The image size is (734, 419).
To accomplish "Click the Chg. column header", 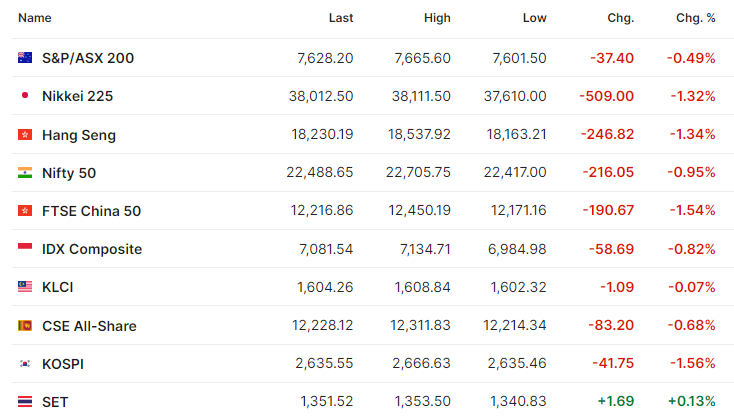I will 621,18.
